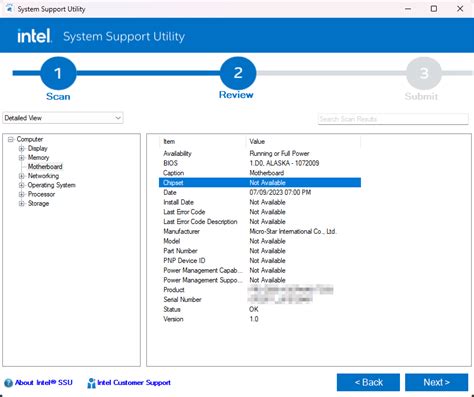The width and height of the screenshot is (474, 397).
Task: Select the Power Management Suppo... row
Action: pyautogui.click(x=260, y=280)
